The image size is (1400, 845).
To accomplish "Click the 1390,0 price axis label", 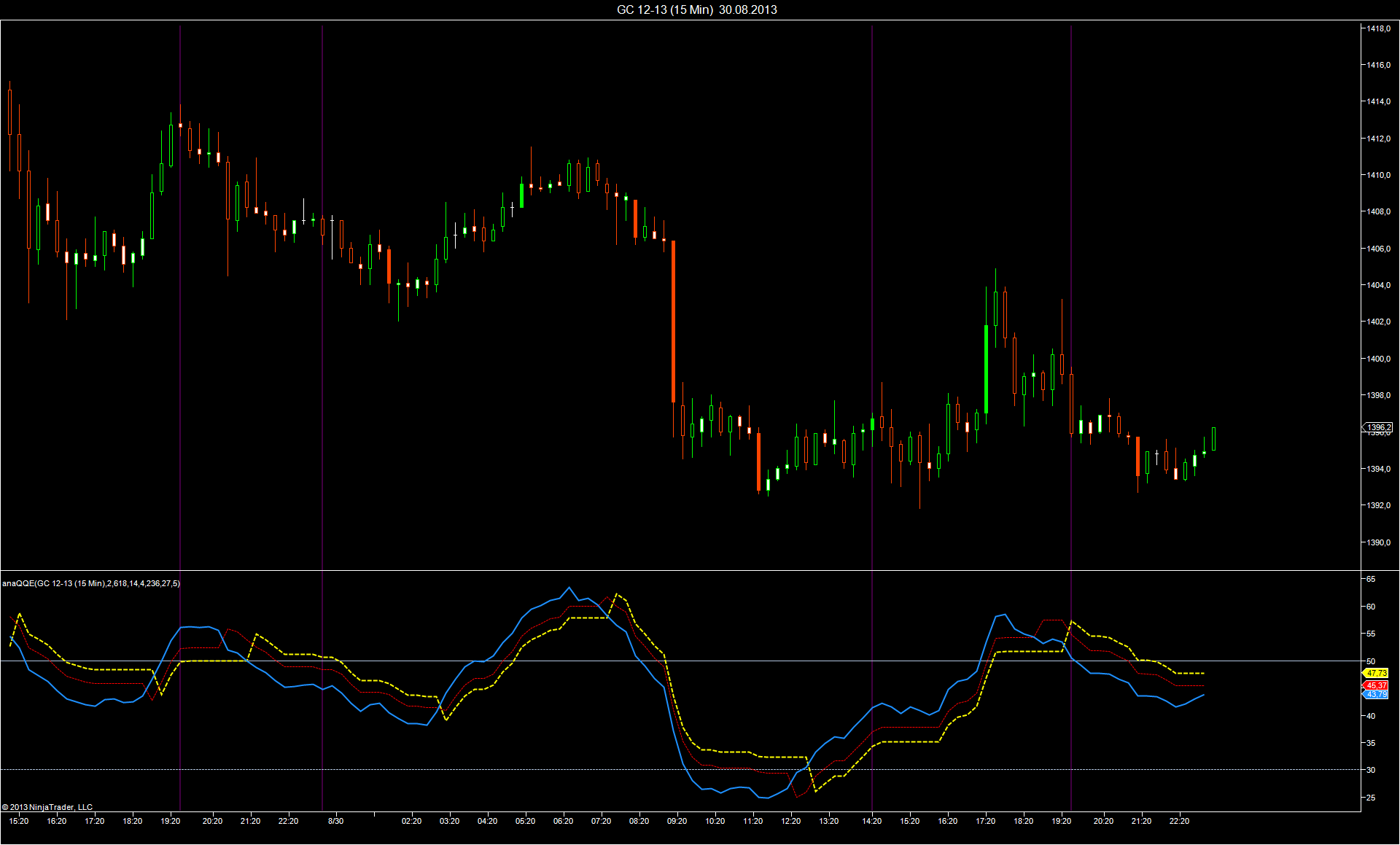I will [1378, 542].
